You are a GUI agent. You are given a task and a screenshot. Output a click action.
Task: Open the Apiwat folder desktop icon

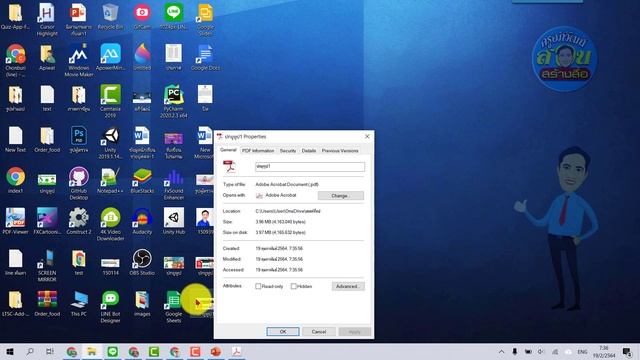(x=47, y=58)
